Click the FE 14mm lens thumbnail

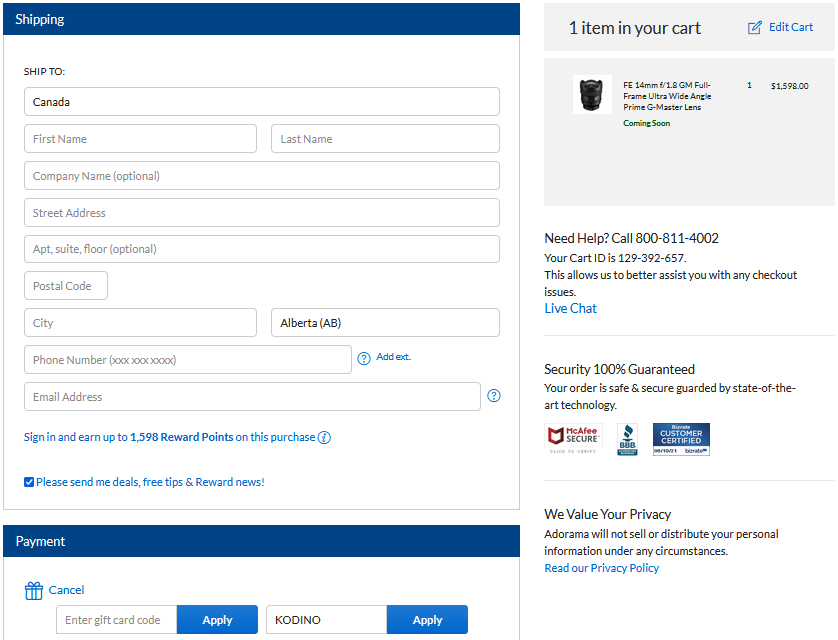[x=592, y=95]
